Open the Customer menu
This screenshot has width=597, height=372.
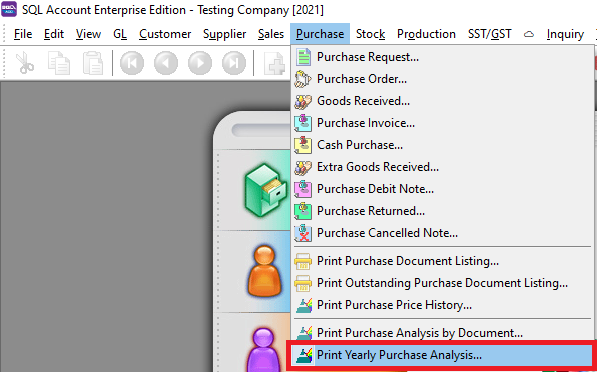165,34
